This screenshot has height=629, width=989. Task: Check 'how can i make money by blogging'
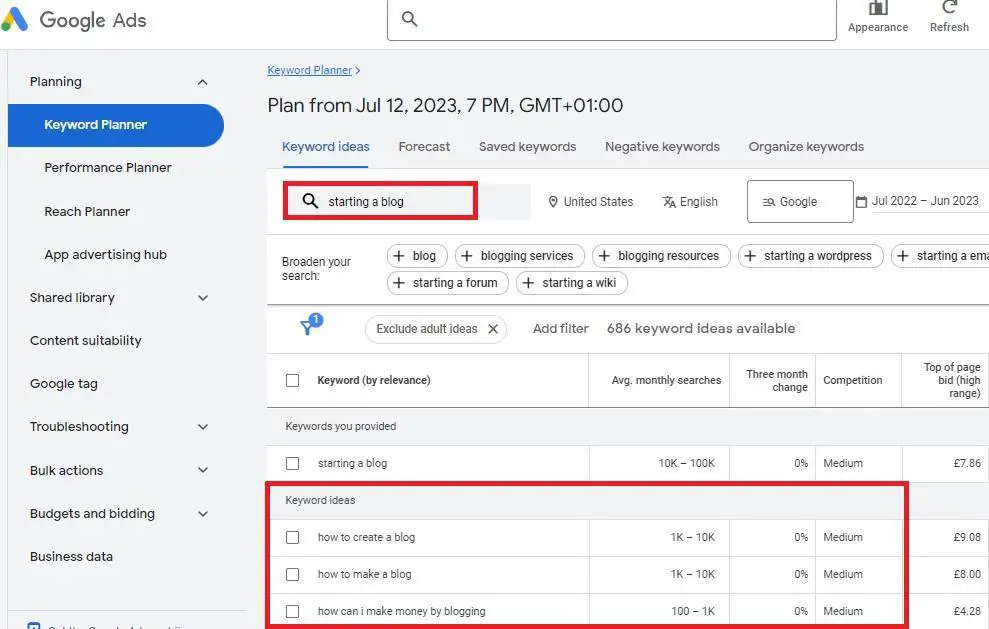tap(292, 611)
